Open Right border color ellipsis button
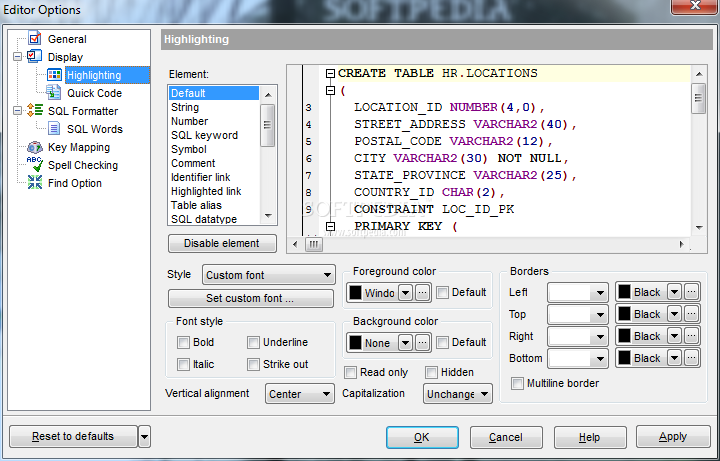The height and width of the screenshot is (461, 720). pos(692,336)
